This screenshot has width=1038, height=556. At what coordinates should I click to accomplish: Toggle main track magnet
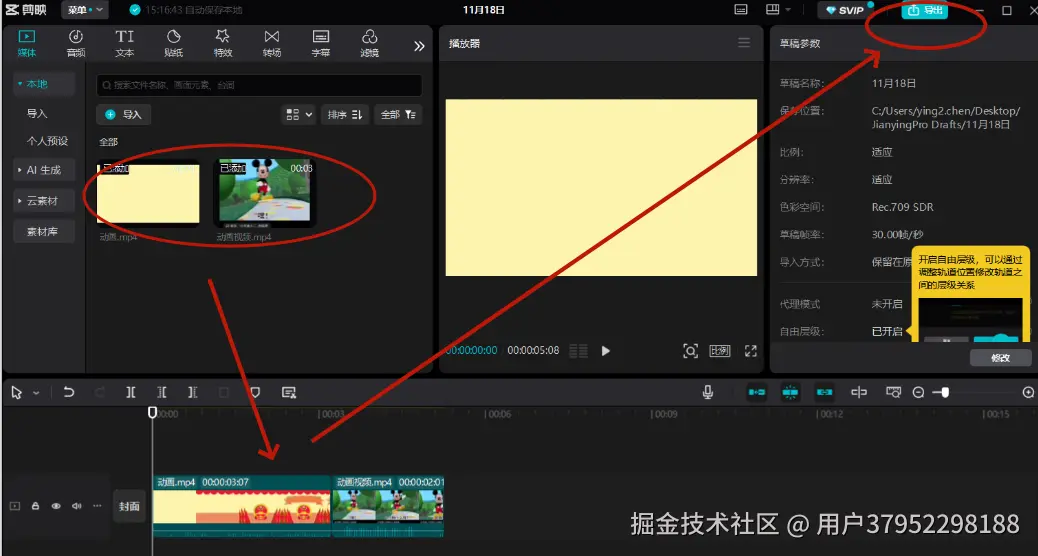757,393
